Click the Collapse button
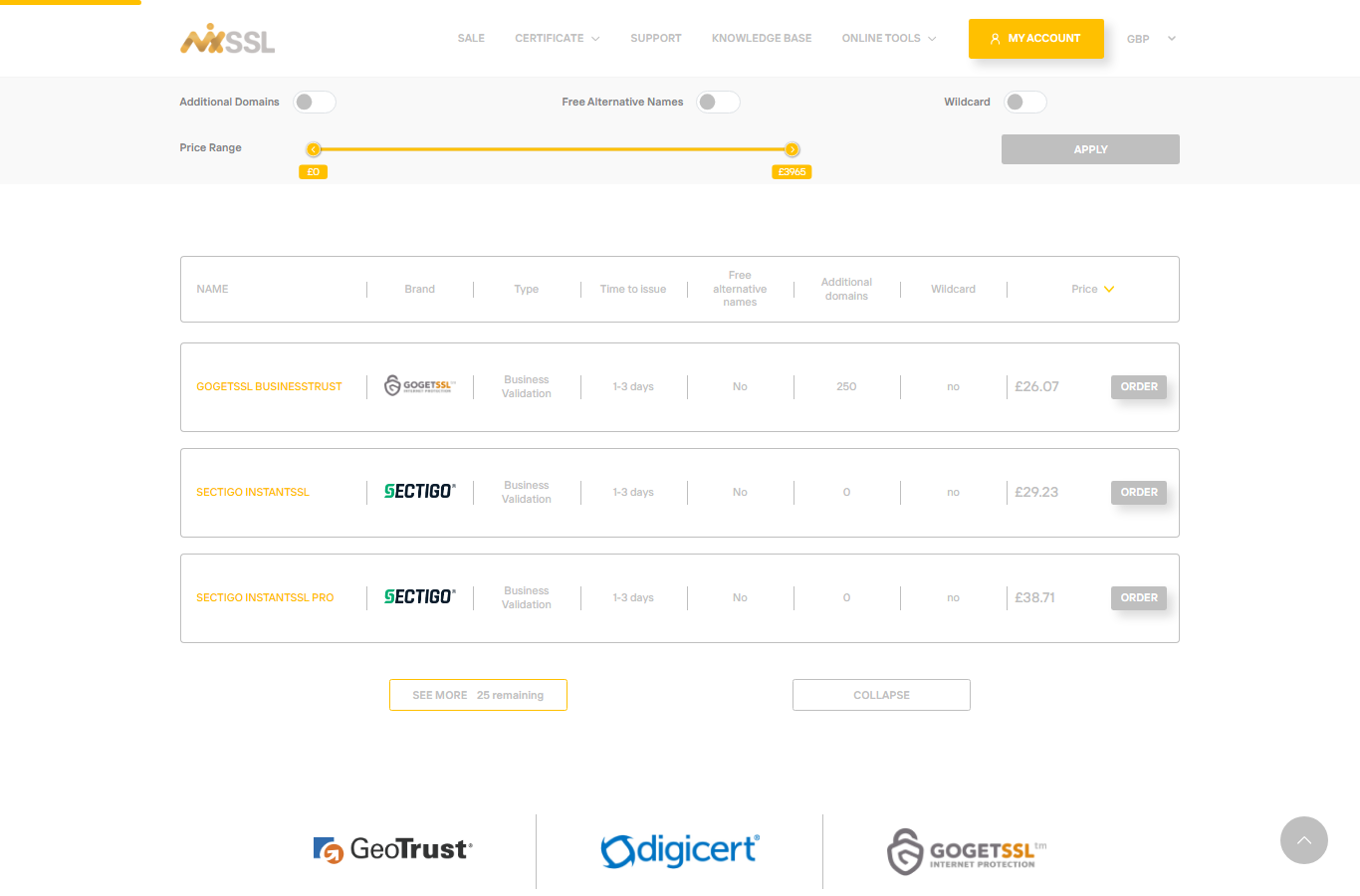This screenshot has height=896, width=1360. (x=881, y=695)
